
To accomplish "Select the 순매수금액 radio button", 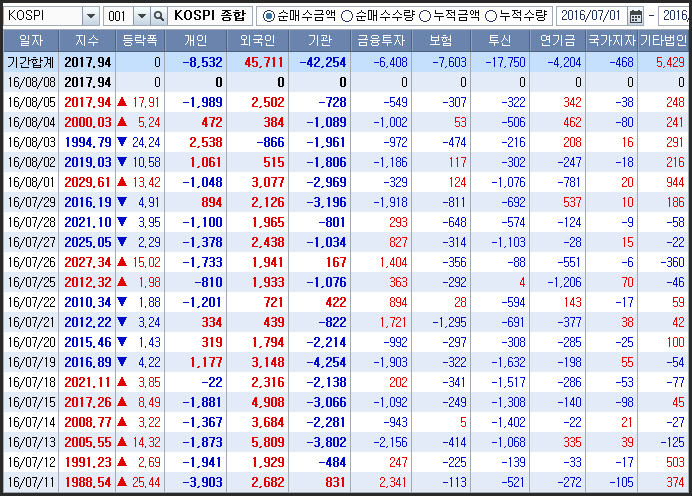I will coord(268,16).
